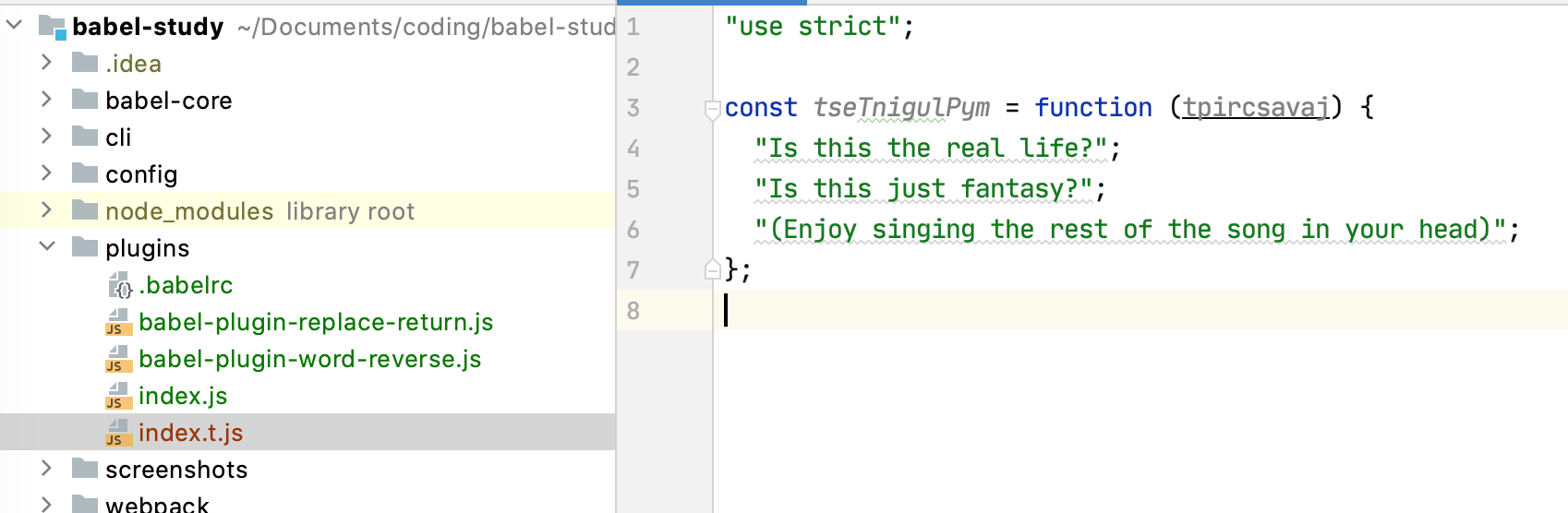Select the index.t.js file
Image resolution: width=1568 pixels, height=513 pixels.
191,433
